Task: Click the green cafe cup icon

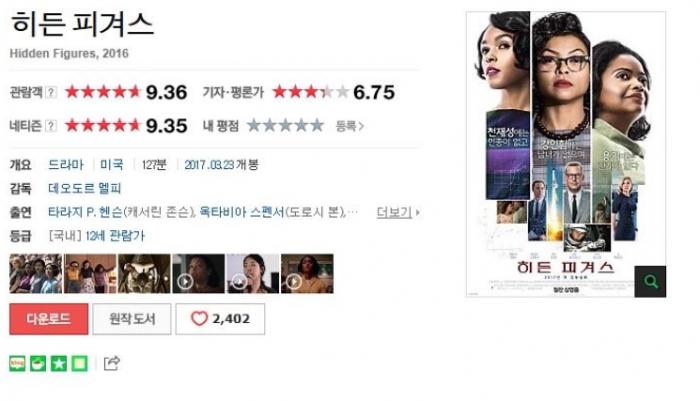Action: tap(38, 363)
